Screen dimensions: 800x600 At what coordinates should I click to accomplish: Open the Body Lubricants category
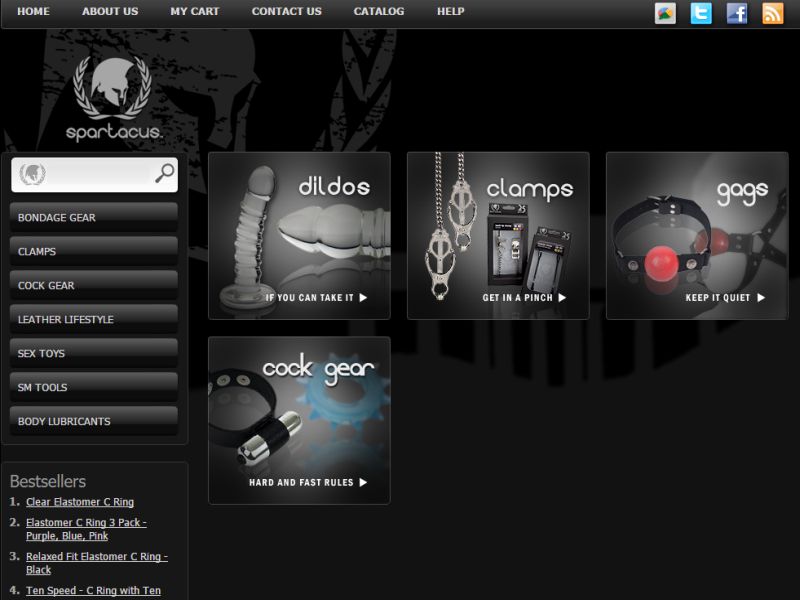coord(94,422)
